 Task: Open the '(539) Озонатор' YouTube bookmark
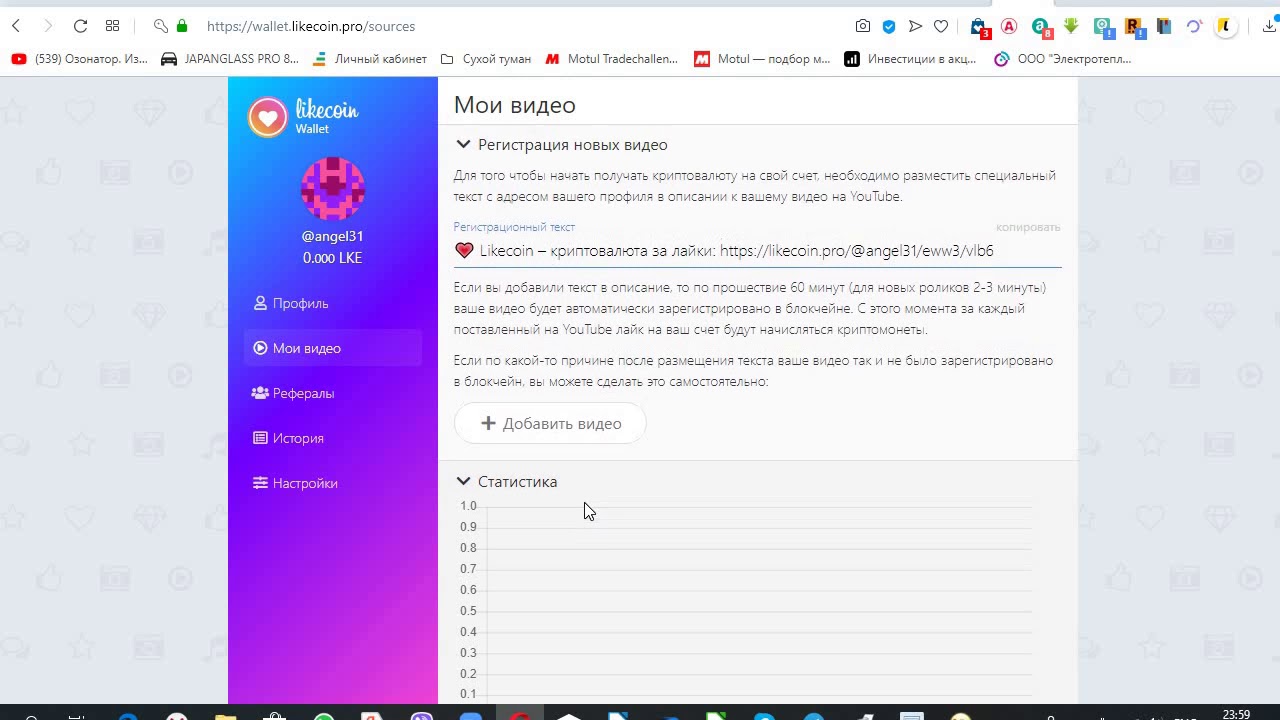pyautogui.click(x=80, y=59)
